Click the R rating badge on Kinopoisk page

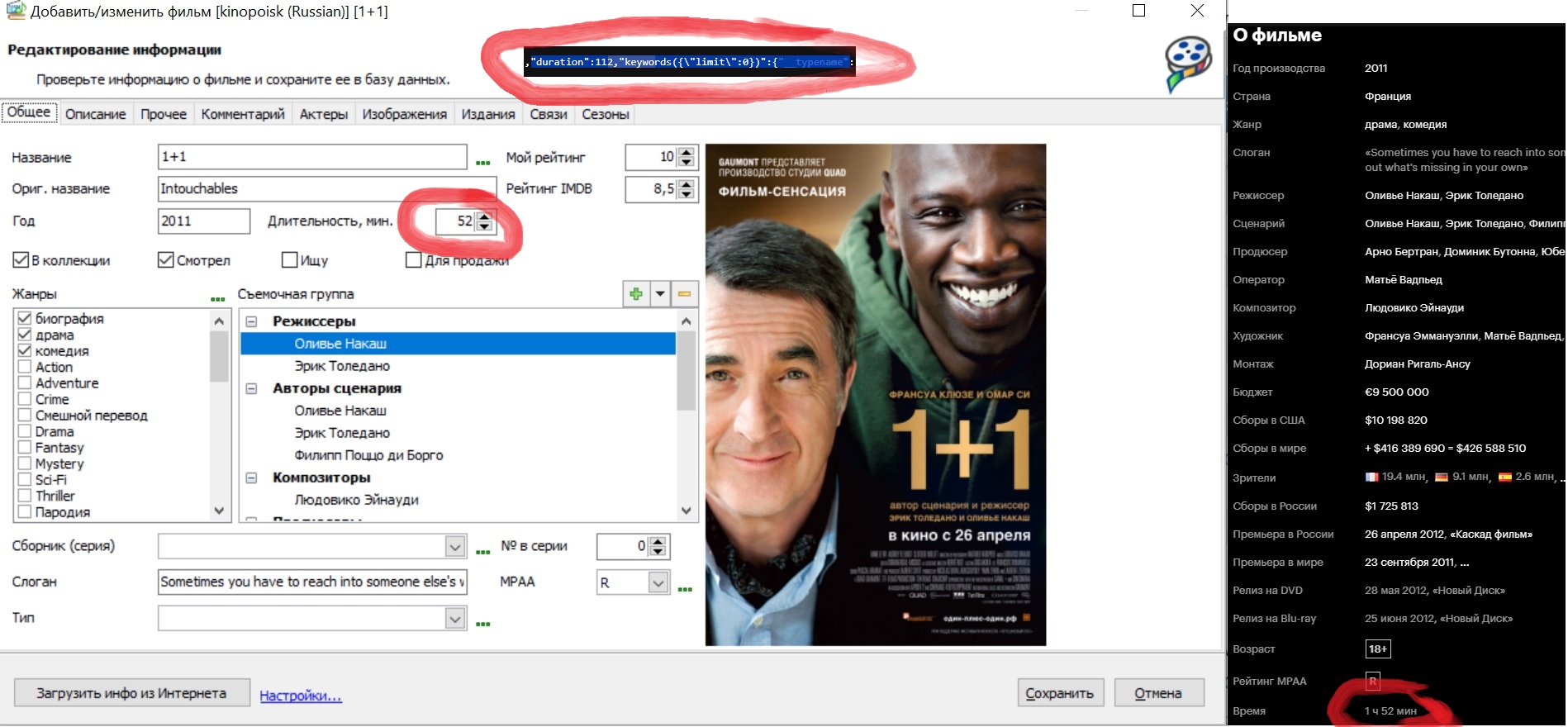[1372, 681]
